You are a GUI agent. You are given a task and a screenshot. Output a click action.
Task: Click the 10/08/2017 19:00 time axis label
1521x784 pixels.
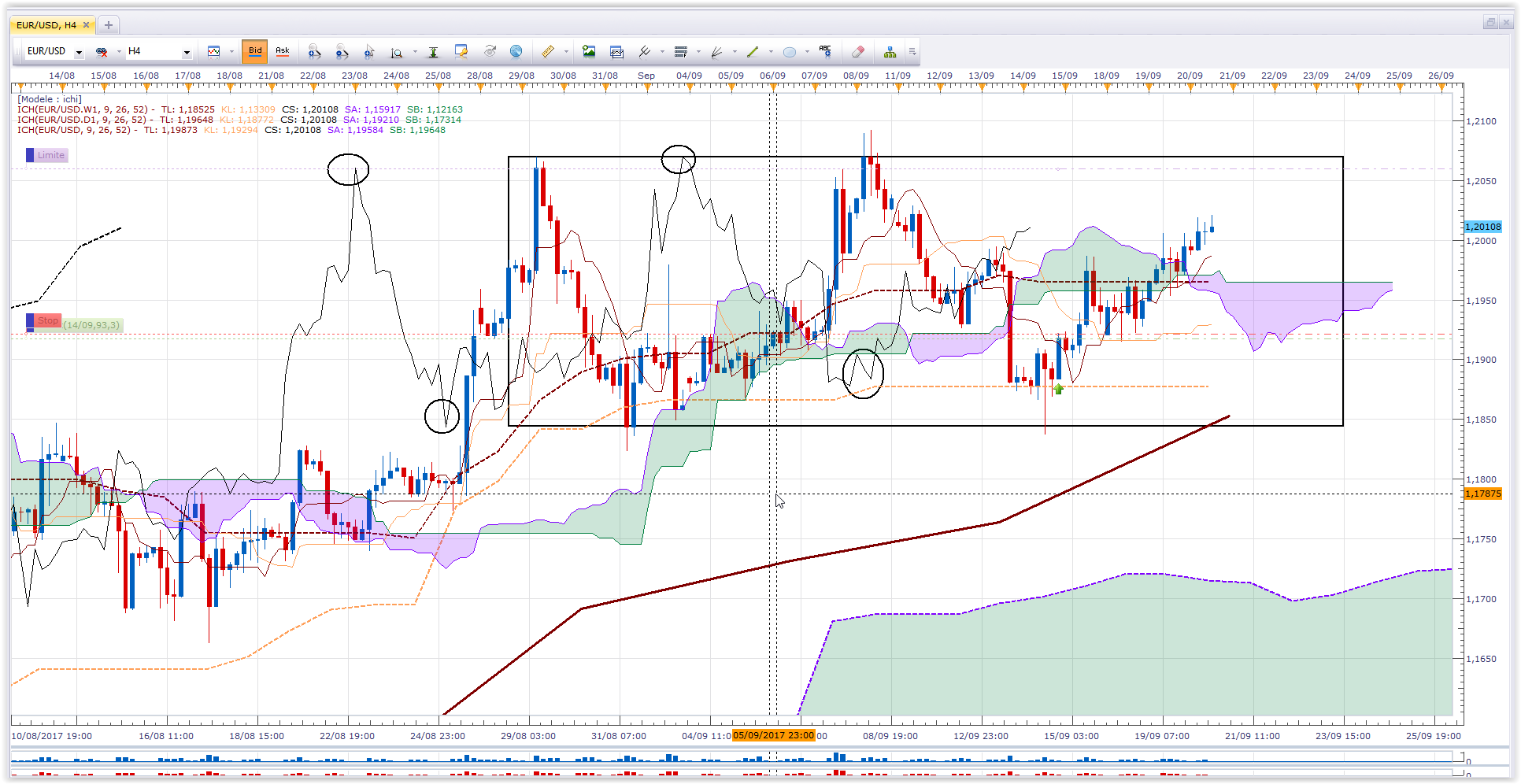52,736
